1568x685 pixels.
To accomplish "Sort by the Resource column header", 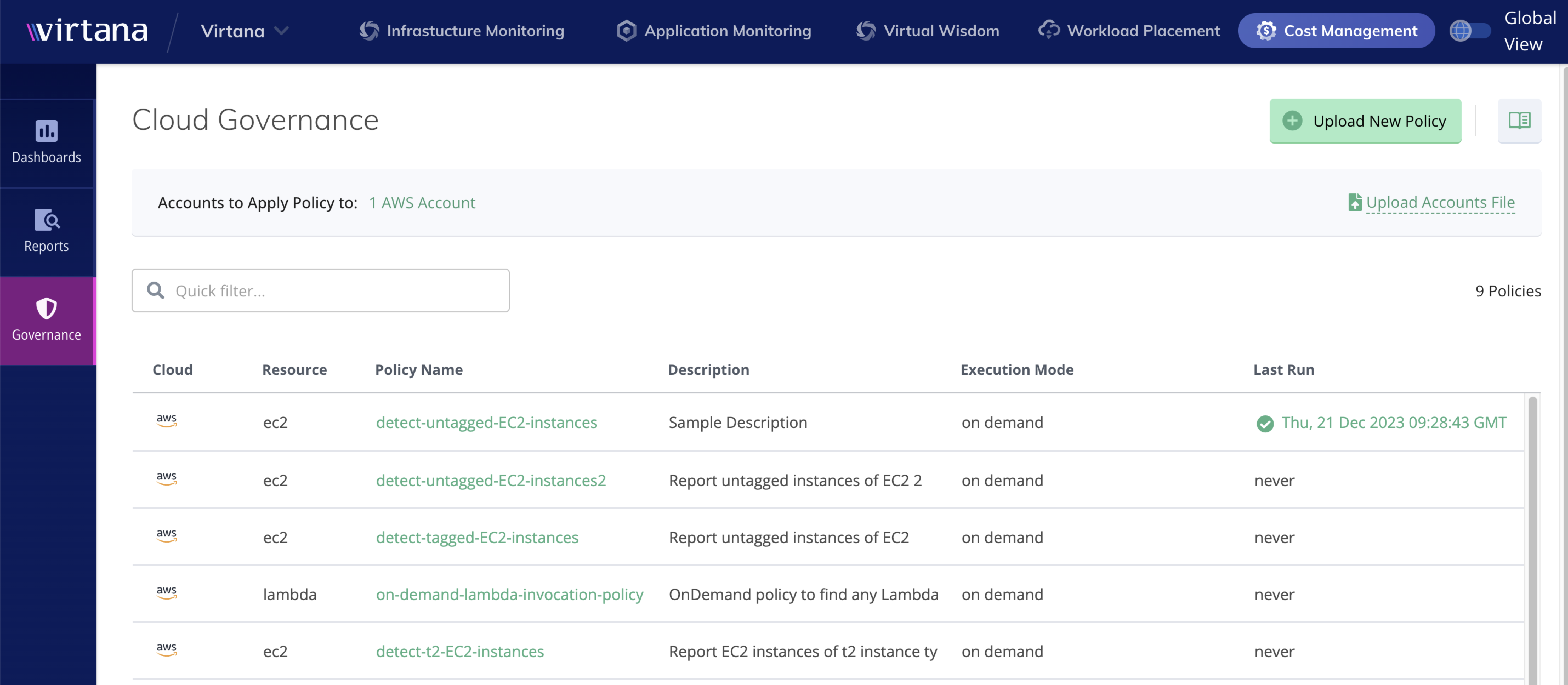I will coord(295,370).
